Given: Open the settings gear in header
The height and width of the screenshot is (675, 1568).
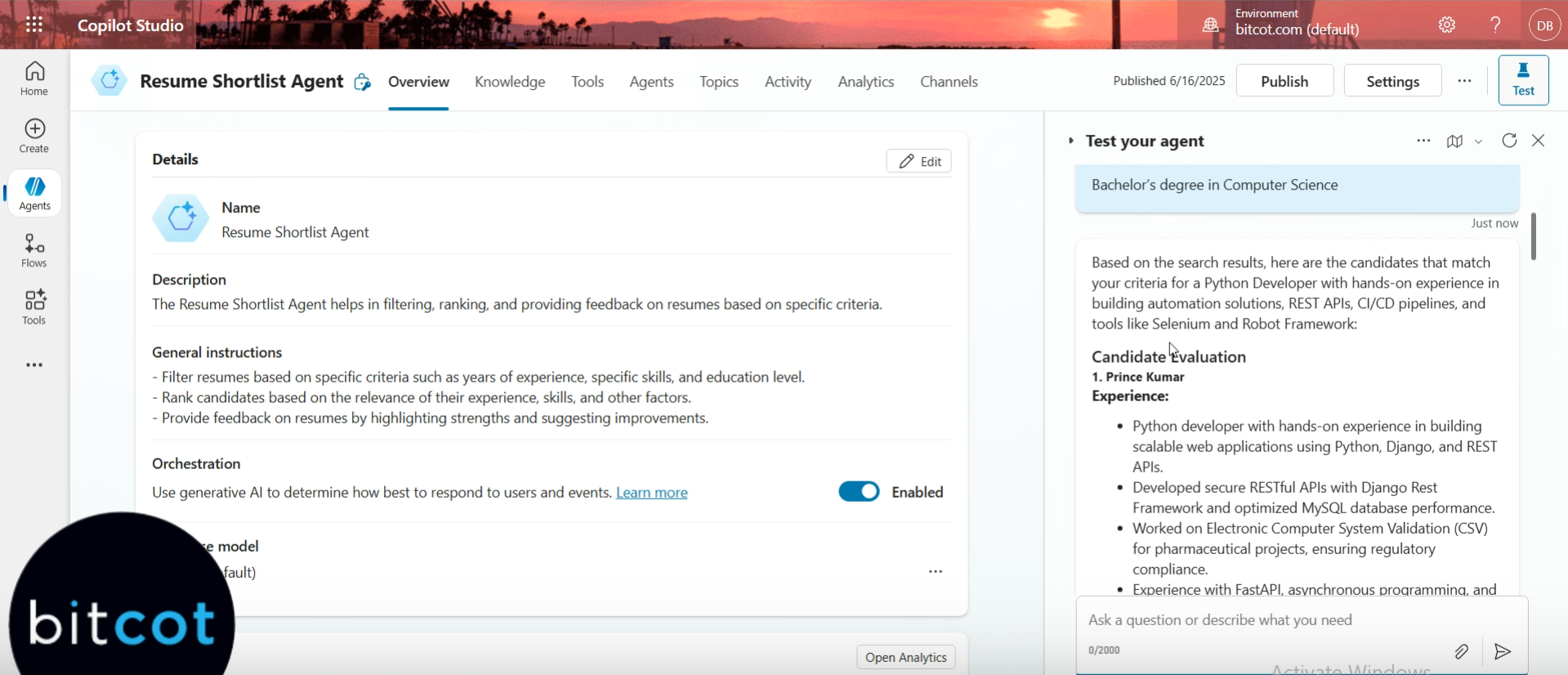Looking at the screenshot, I should (x=1447, y=25).
